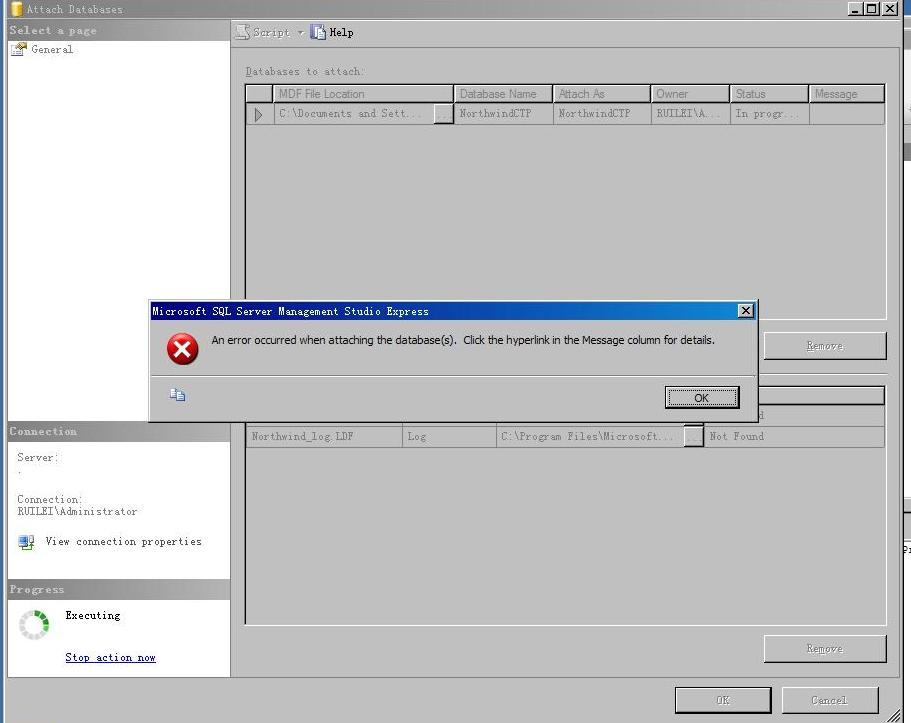
Task: Click OK in the error dialog
Action: pos(702,398)
